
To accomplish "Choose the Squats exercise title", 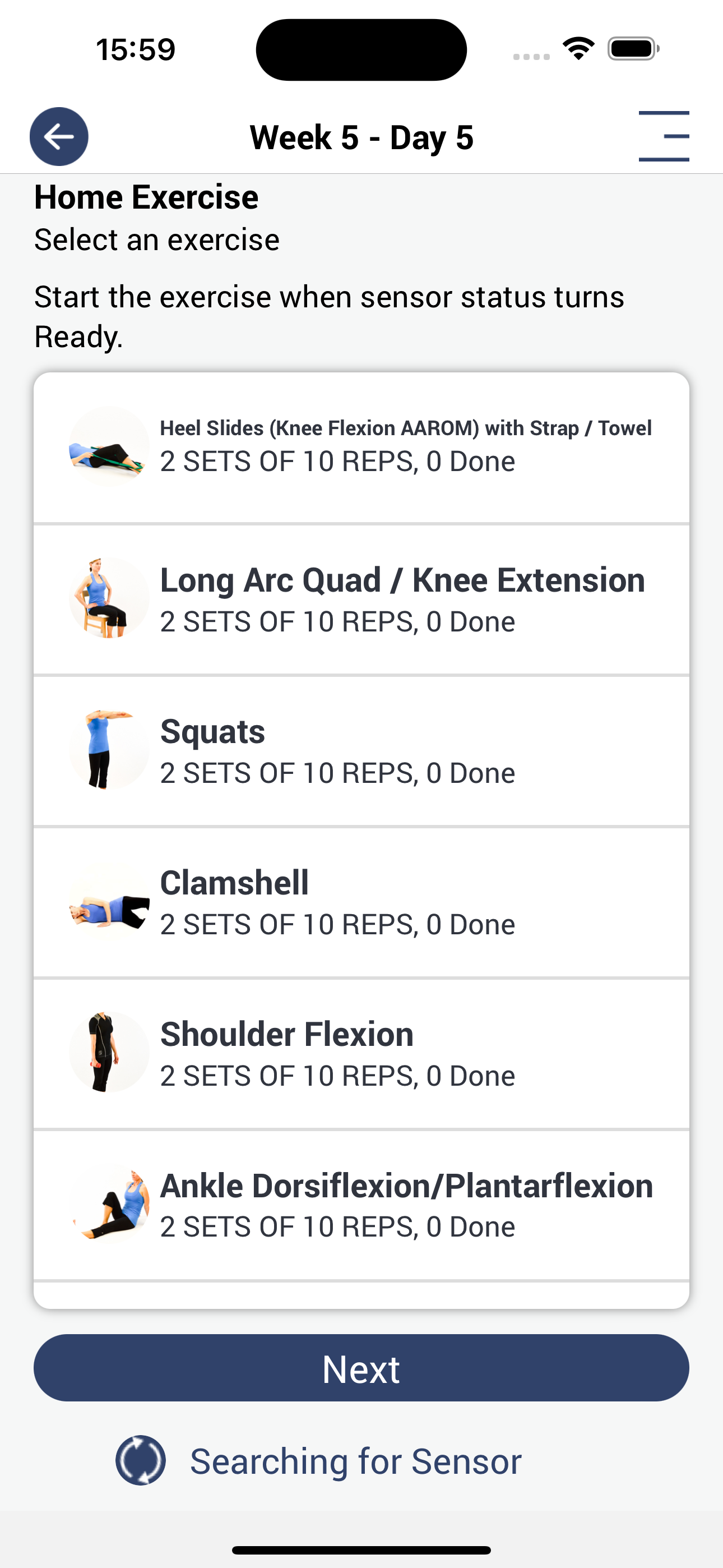I will tap(212, 732).
